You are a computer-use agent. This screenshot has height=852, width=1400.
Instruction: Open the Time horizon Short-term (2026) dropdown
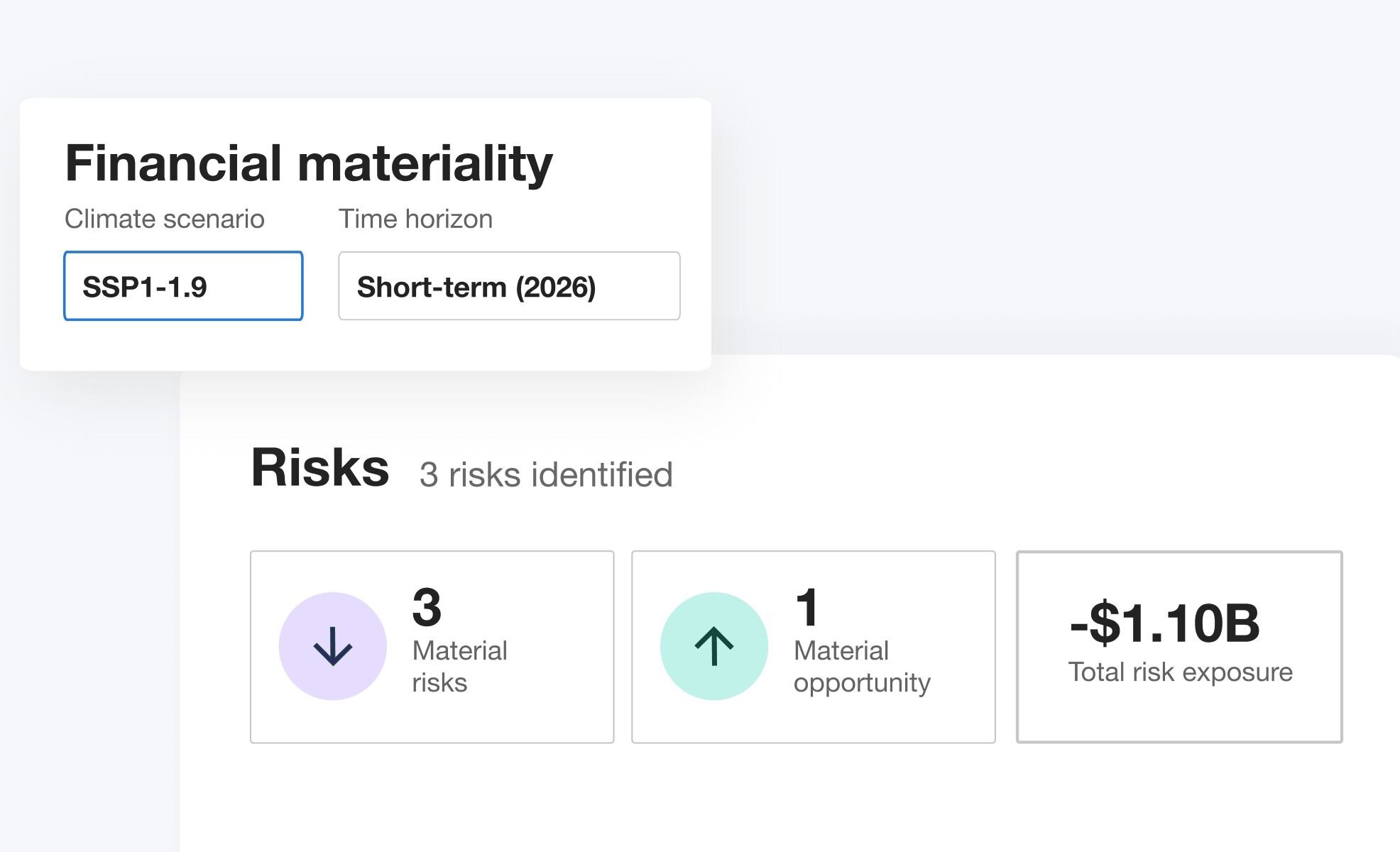tap(509, 286)
